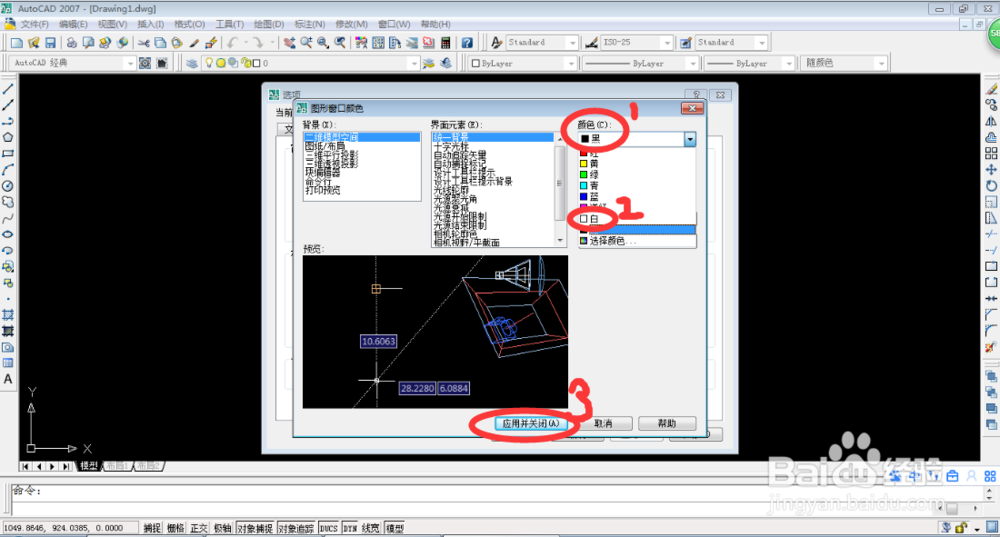Select the Multiline Text A tool

(8, 379)
